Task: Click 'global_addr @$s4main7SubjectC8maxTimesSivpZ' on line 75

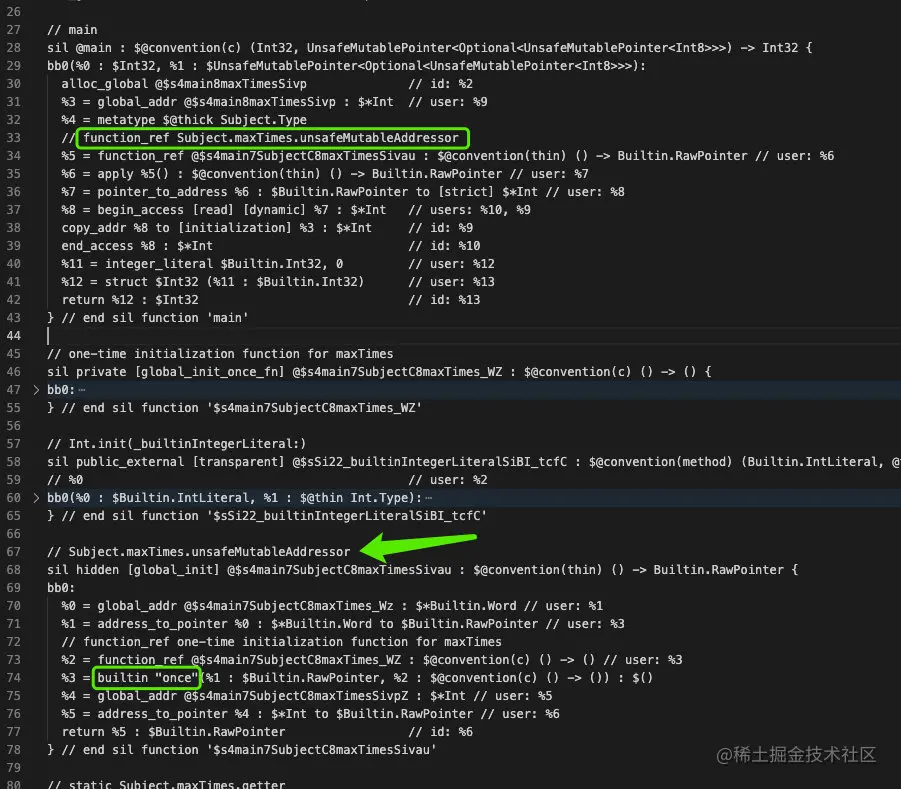Action: (x=253, y=696)
